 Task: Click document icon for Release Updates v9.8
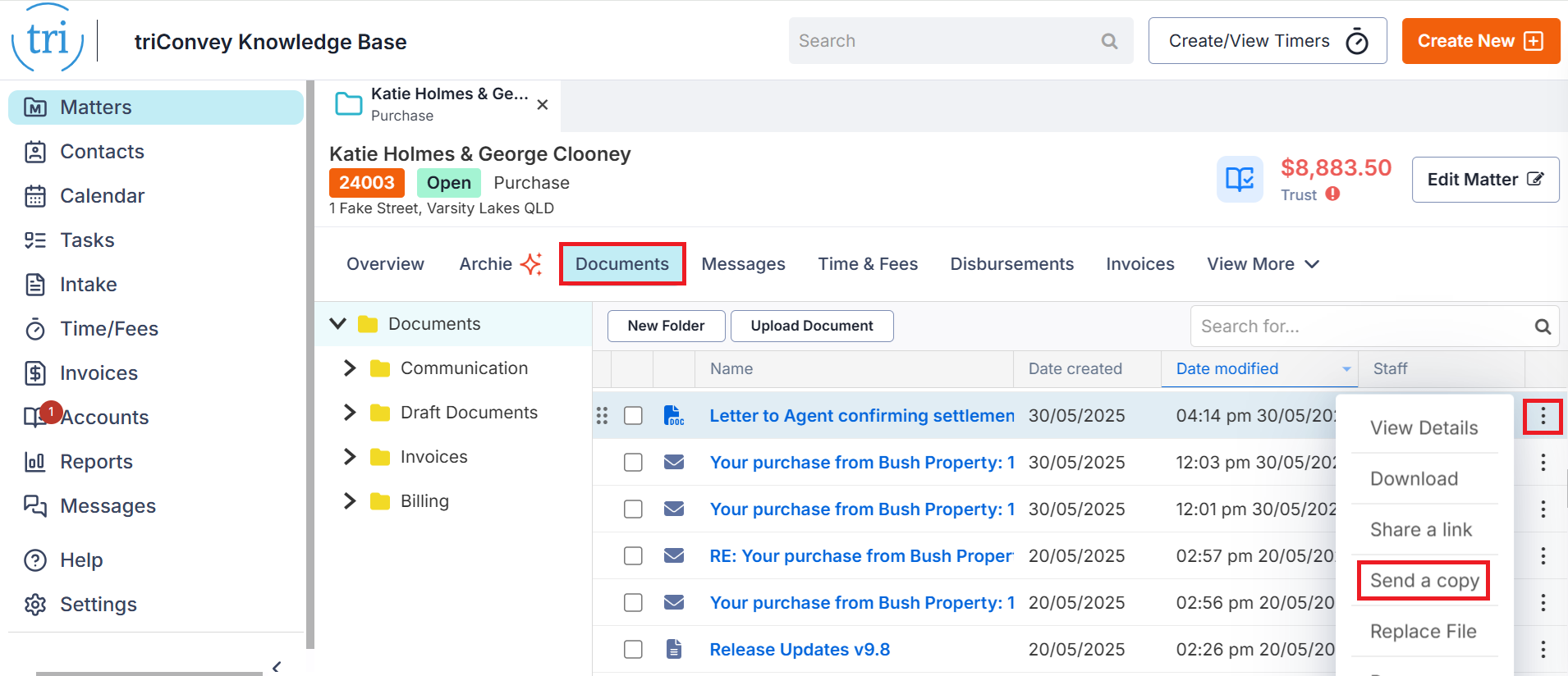tap(674, 650)
